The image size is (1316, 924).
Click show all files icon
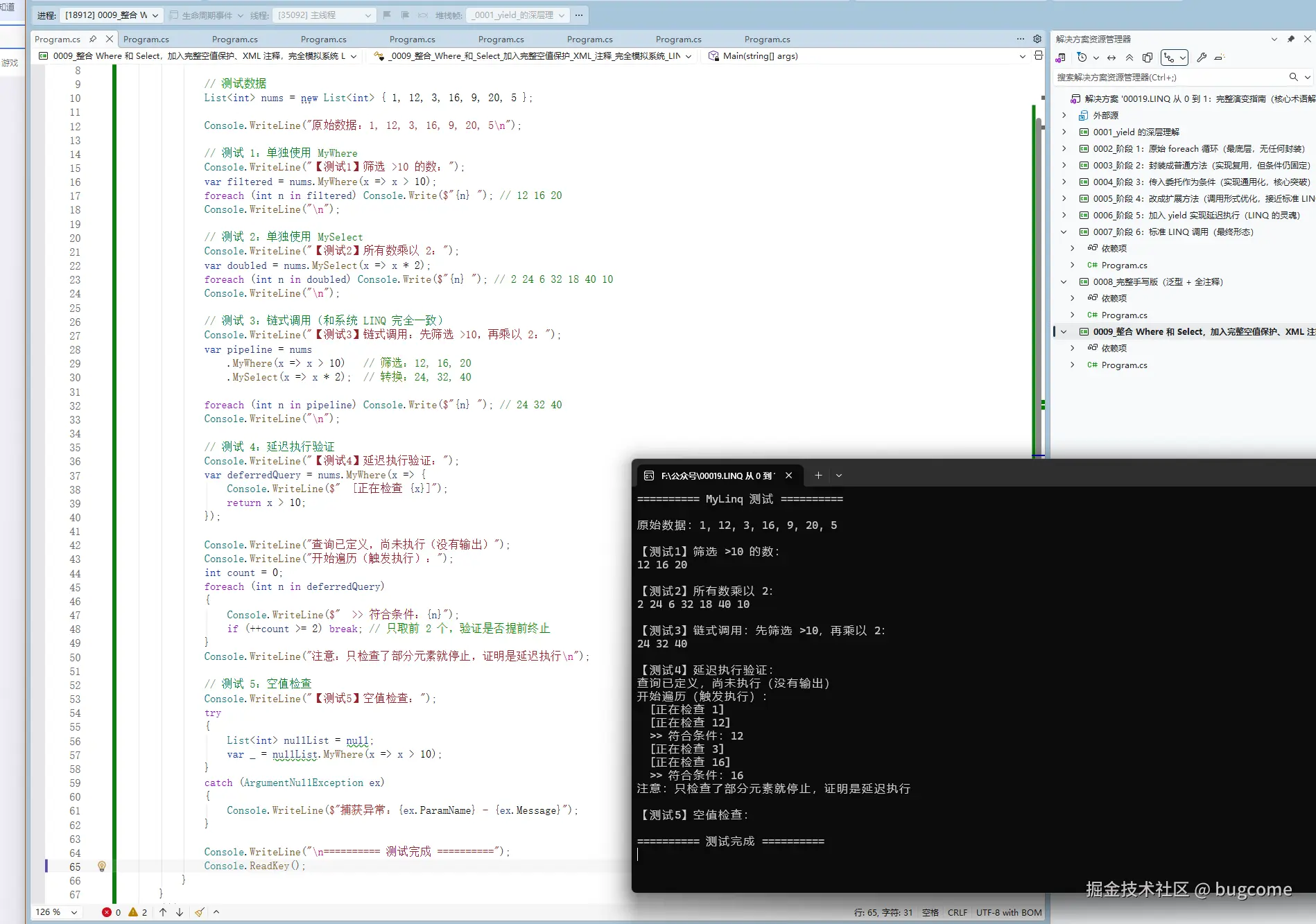click(x=1148, y=58)
